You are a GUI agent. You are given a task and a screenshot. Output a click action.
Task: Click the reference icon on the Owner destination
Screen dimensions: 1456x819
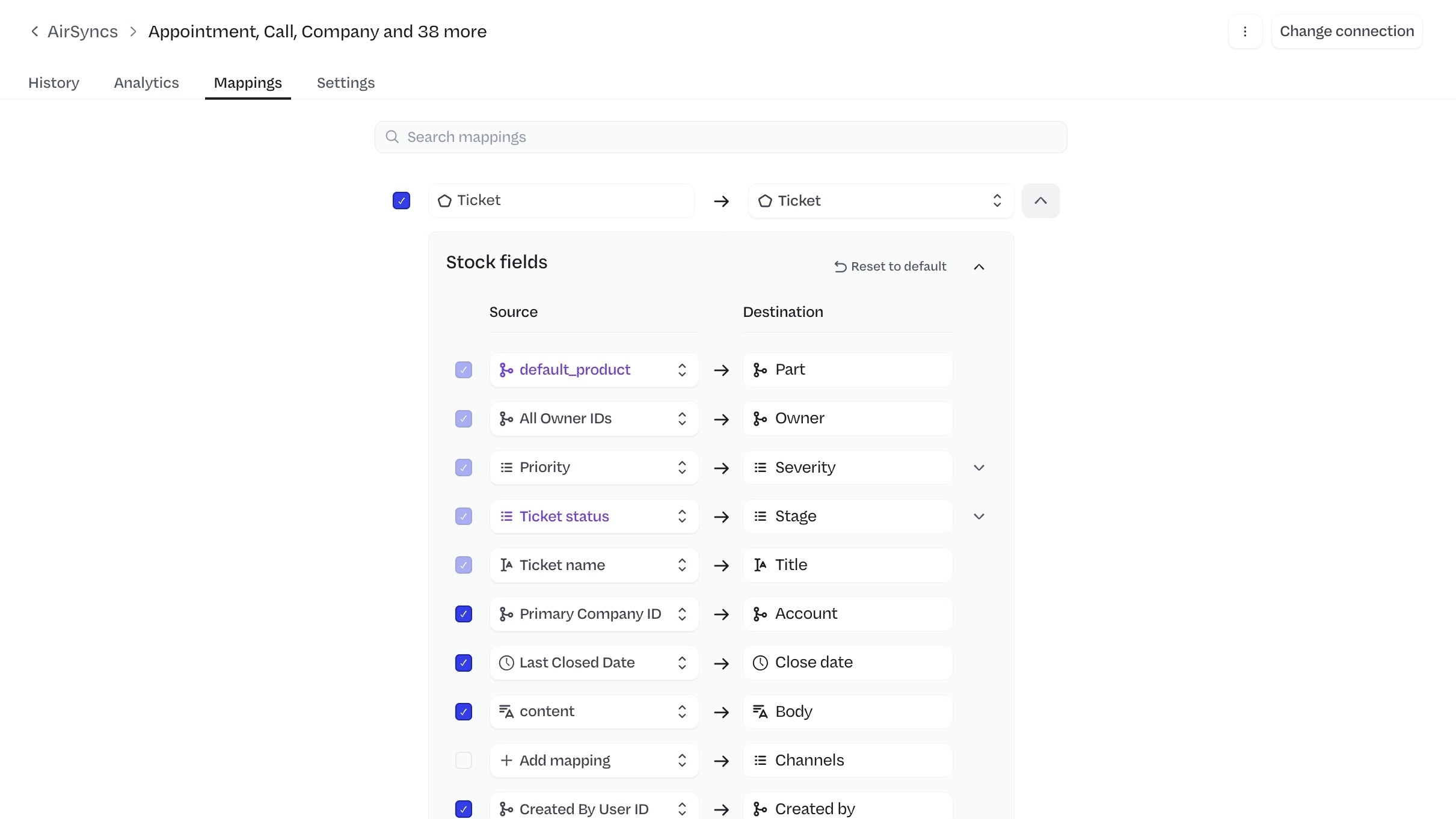pos(760,419)
